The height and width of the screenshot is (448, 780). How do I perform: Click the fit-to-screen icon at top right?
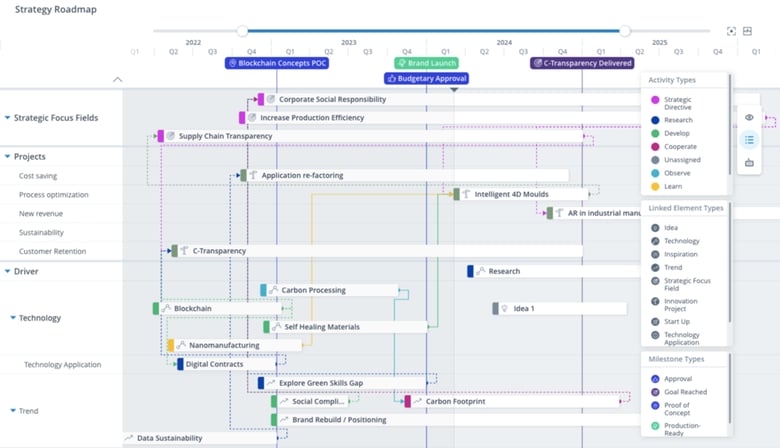click(x=731, y=31)
